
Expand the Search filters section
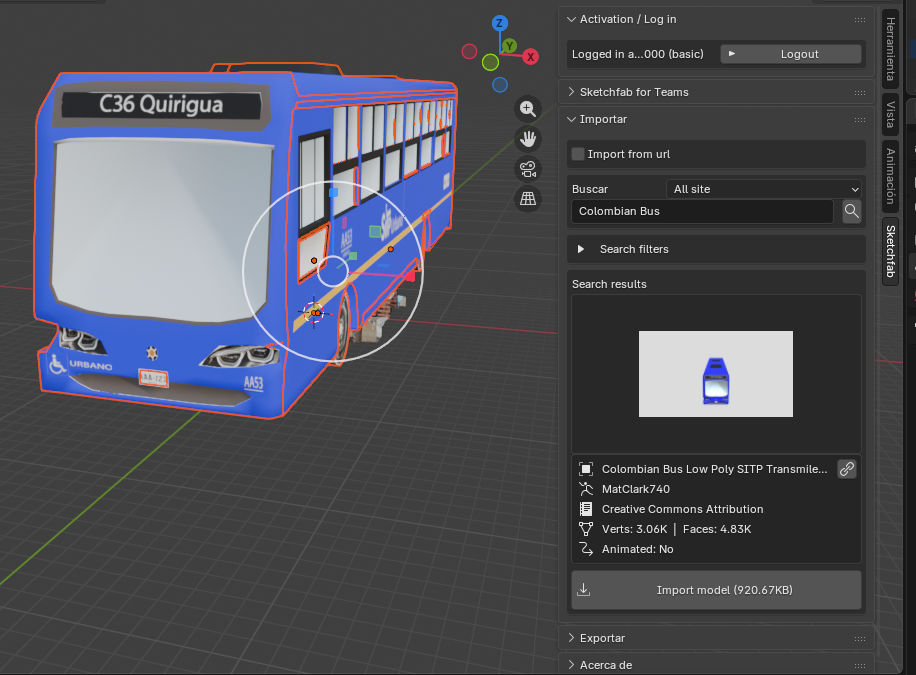tap(634, 249)
